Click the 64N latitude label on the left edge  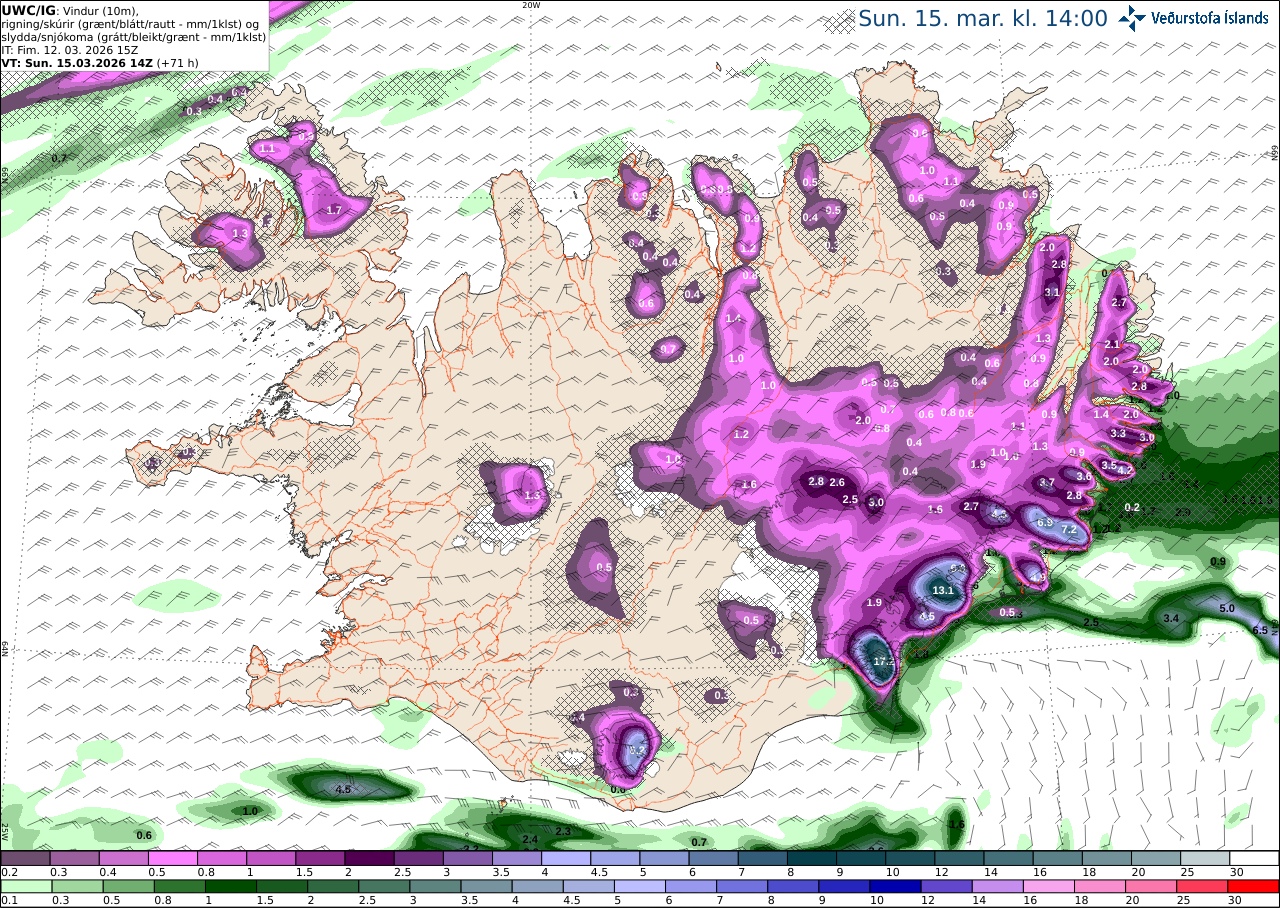tap(5, 647)
